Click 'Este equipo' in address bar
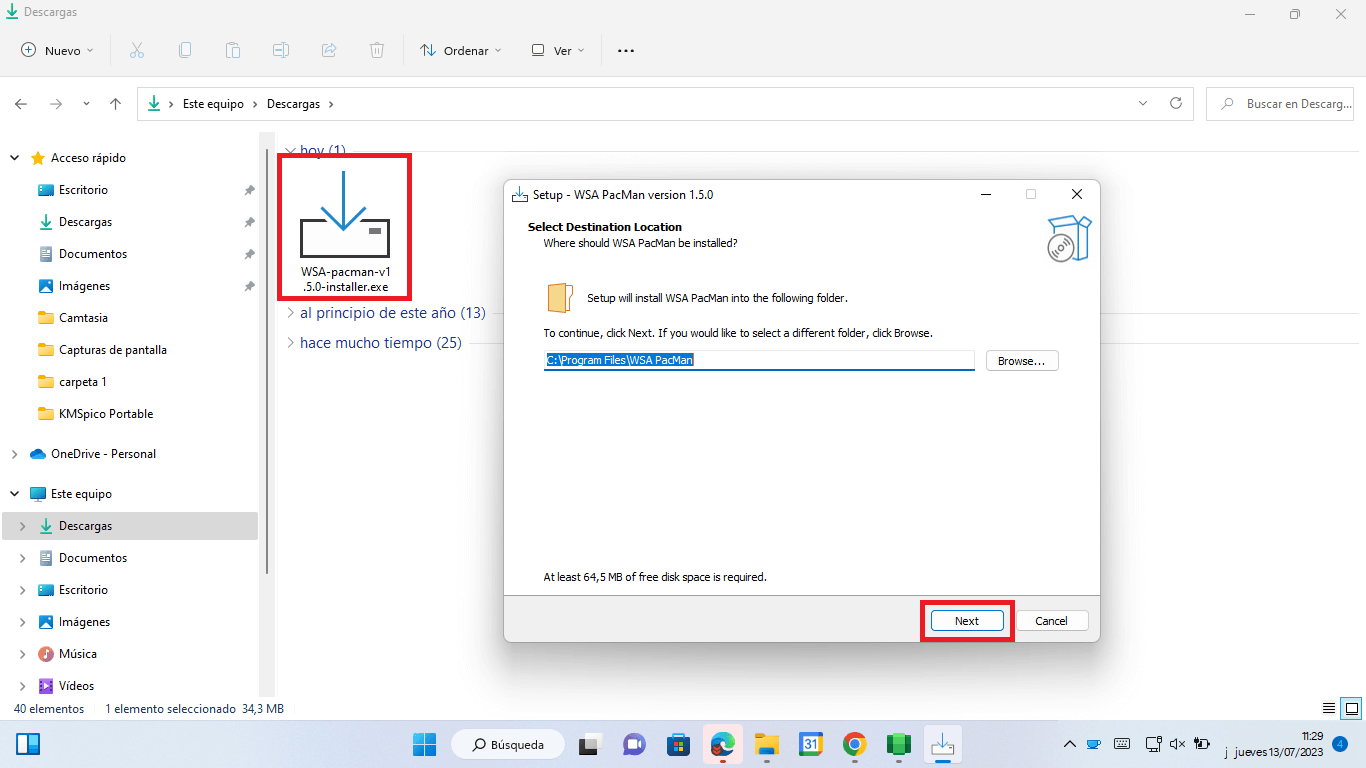 [213, 104]
